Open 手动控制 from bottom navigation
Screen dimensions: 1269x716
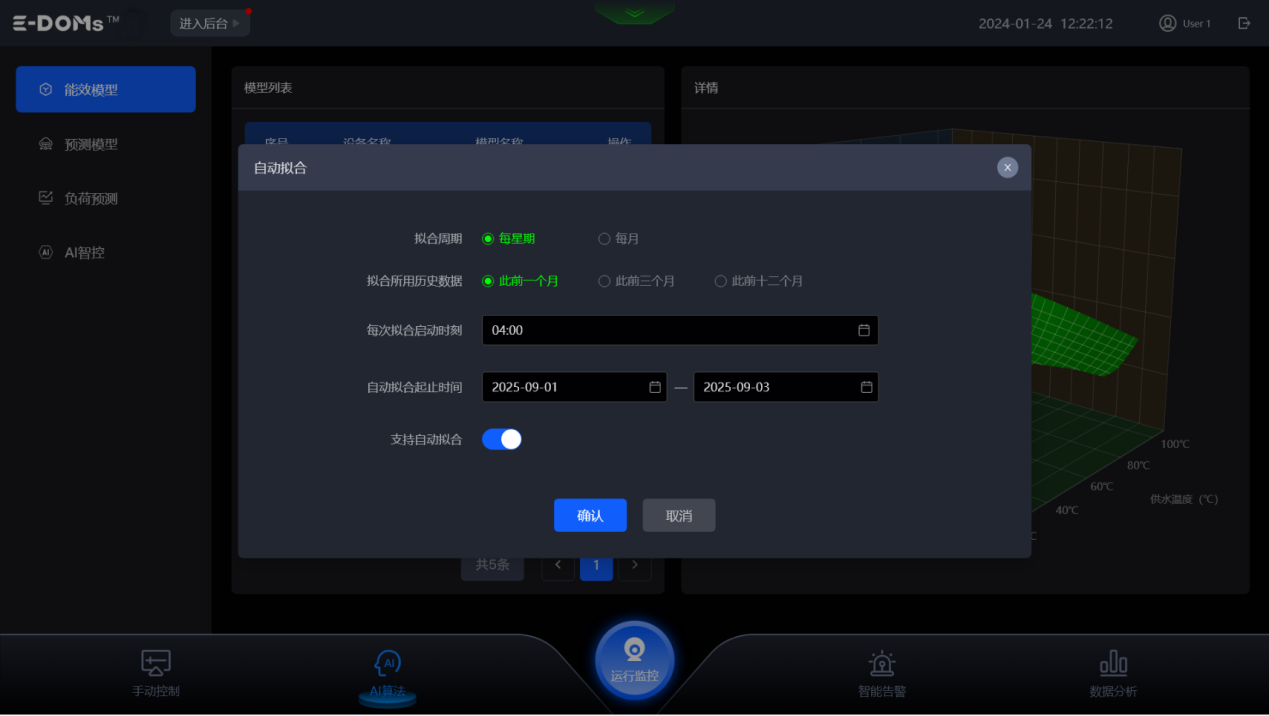tap(156, 673)
